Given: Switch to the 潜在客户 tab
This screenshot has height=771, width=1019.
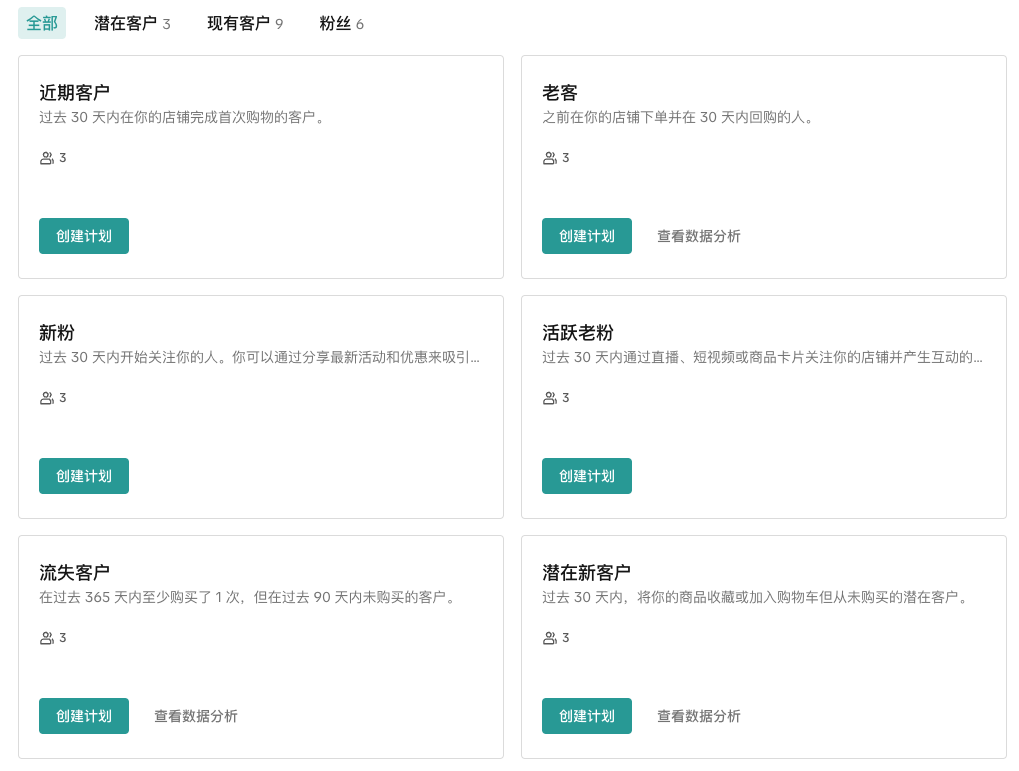Looking at the screenshot, I should coord(132,23).
